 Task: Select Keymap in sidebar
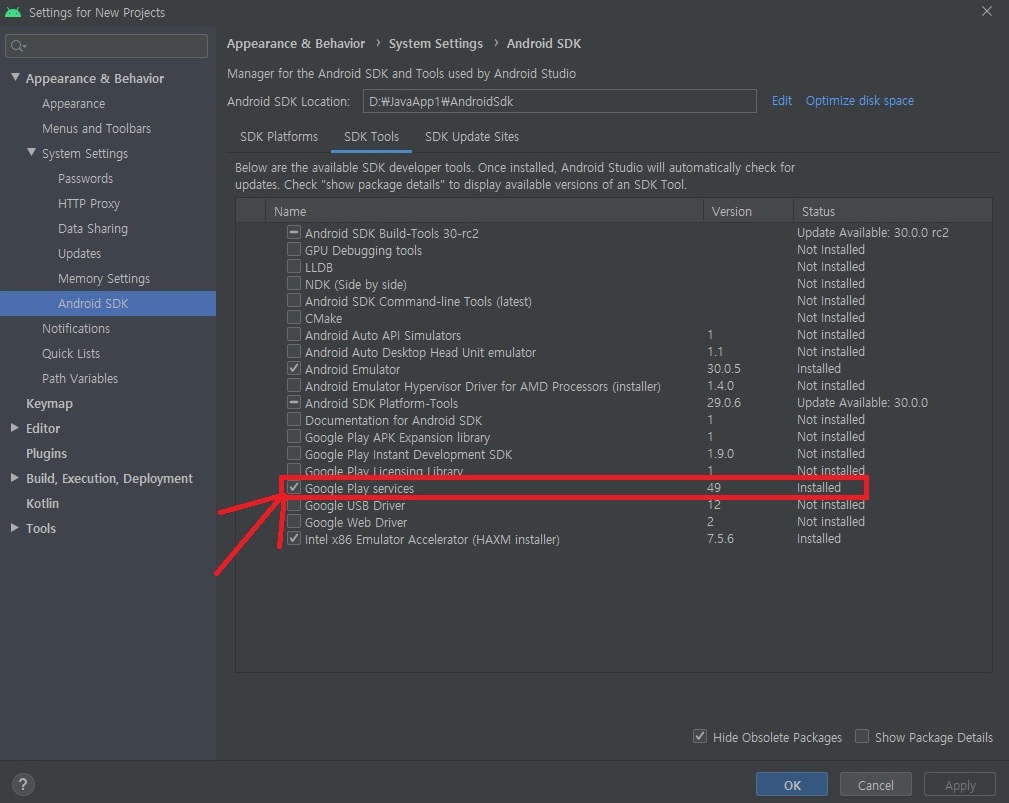49,403
